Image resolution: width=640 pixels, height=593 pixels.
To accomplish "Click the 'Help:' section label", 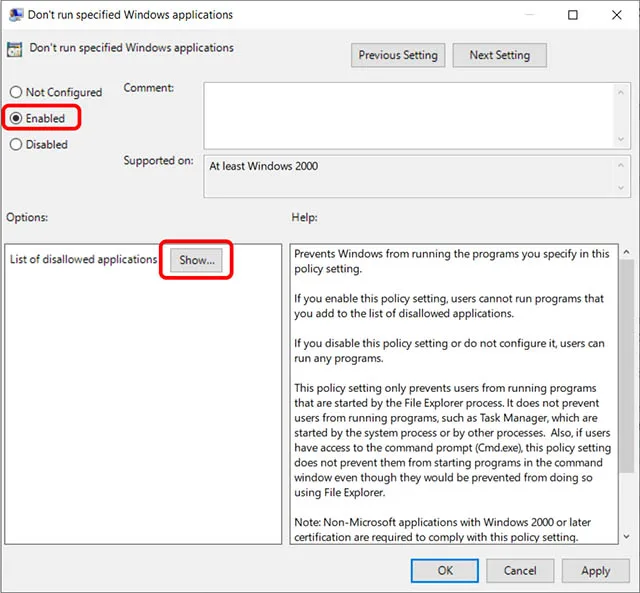I will pyautogui.click(x=304, y=217).
